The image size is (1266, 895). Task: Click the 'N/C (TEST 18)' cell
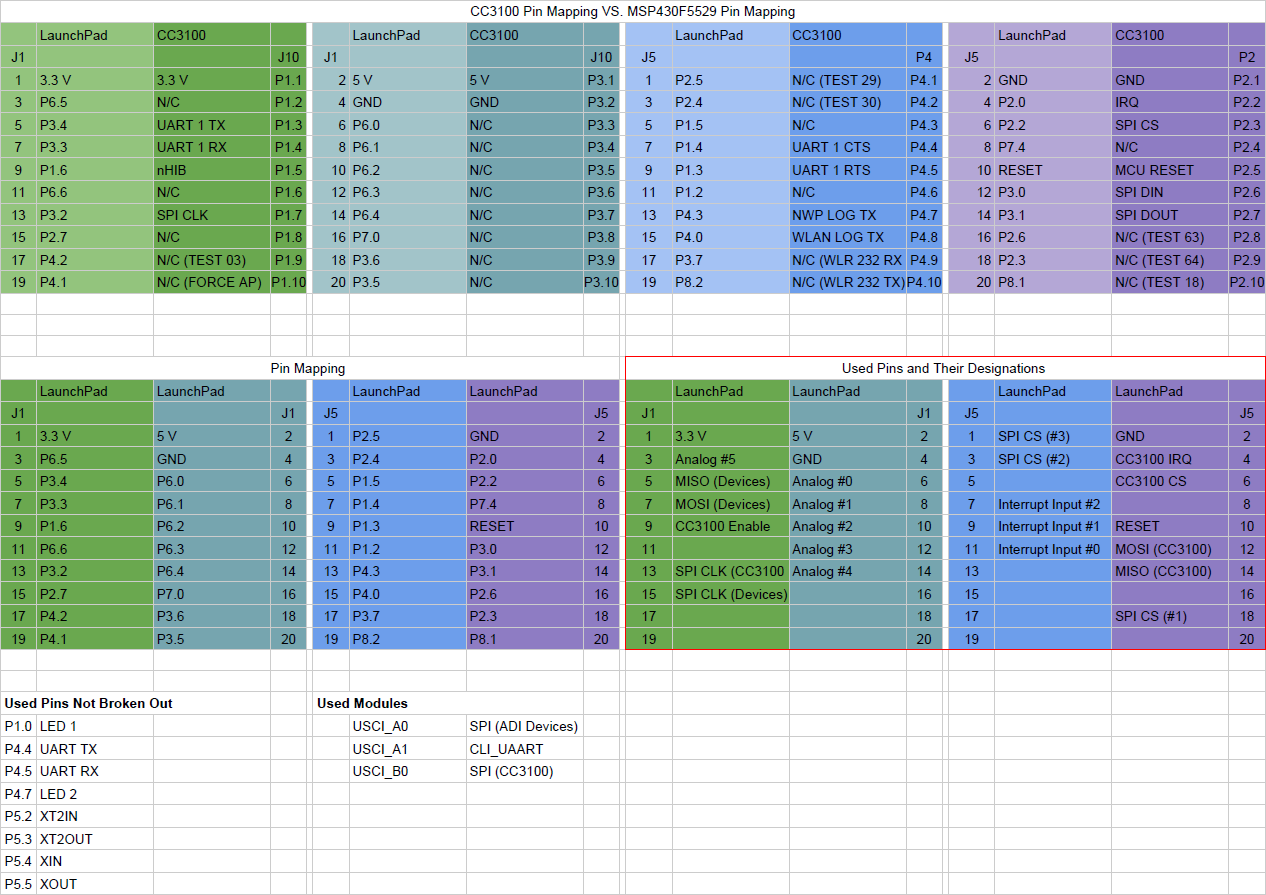click(1170, 282)
